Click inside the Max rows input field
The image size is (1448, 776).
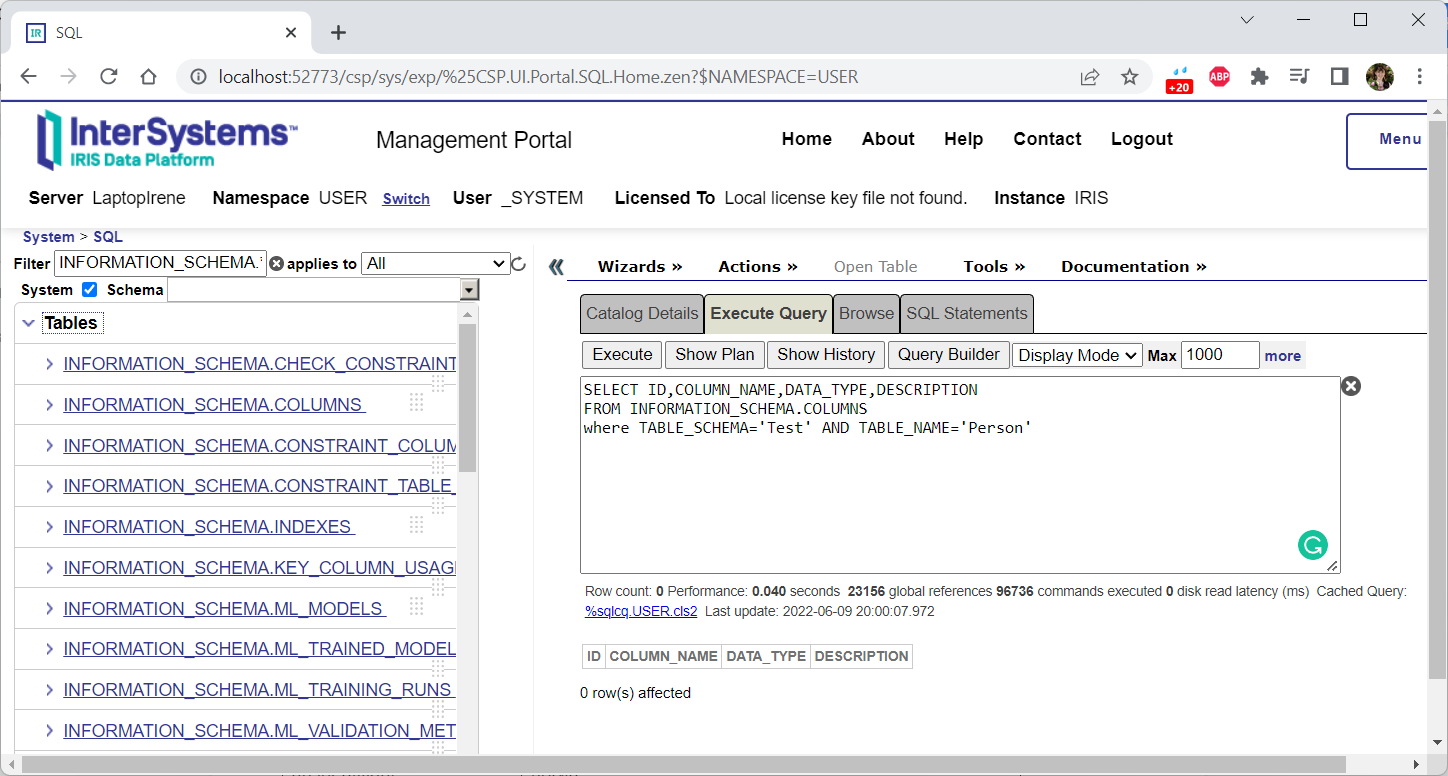(1219, 354)
